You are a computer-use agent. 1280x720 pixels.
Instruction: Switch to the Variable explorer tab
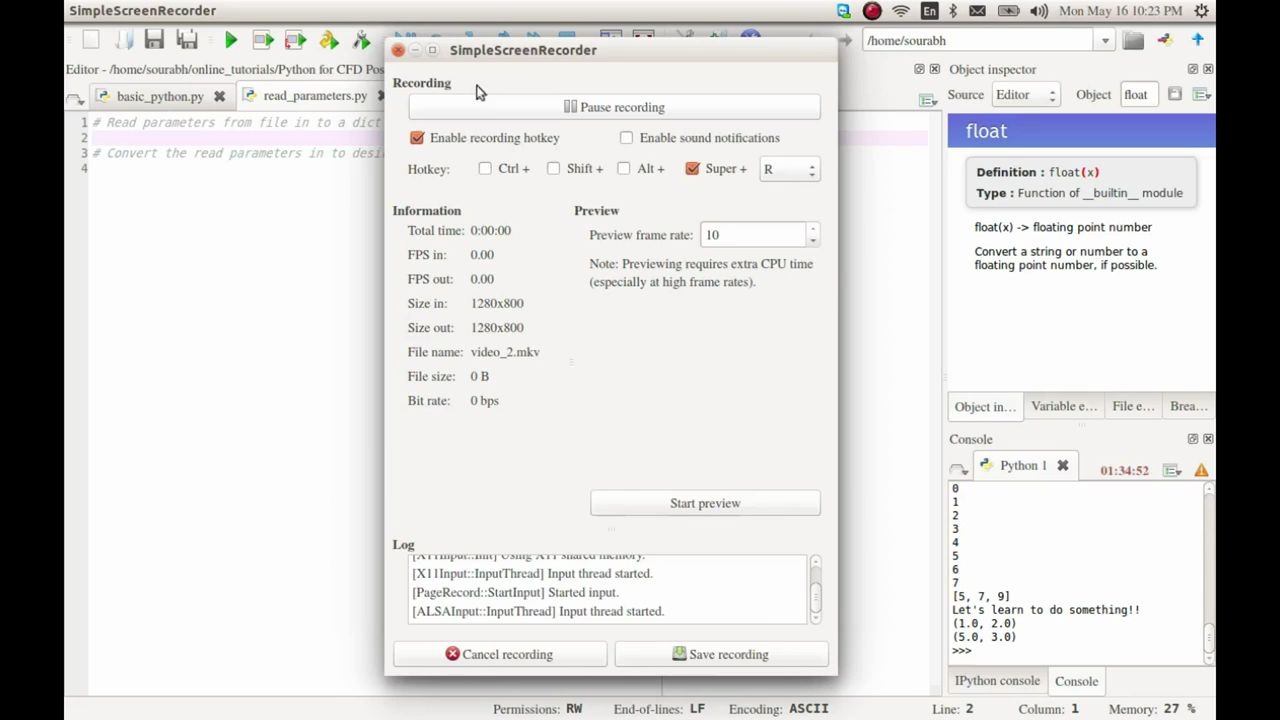coord(1064,406)
